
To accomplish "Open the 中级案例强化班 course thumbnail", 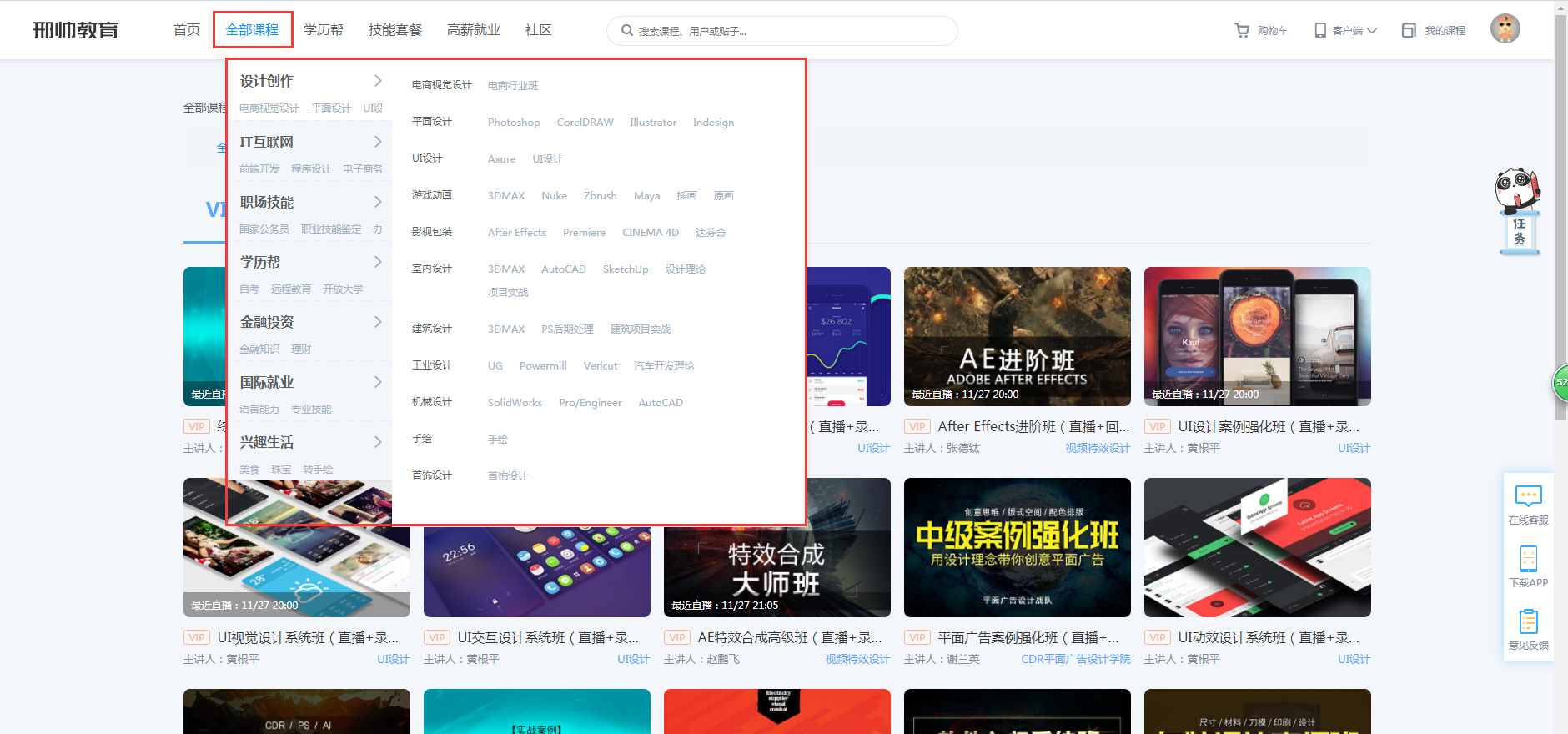I will 1017,547.
